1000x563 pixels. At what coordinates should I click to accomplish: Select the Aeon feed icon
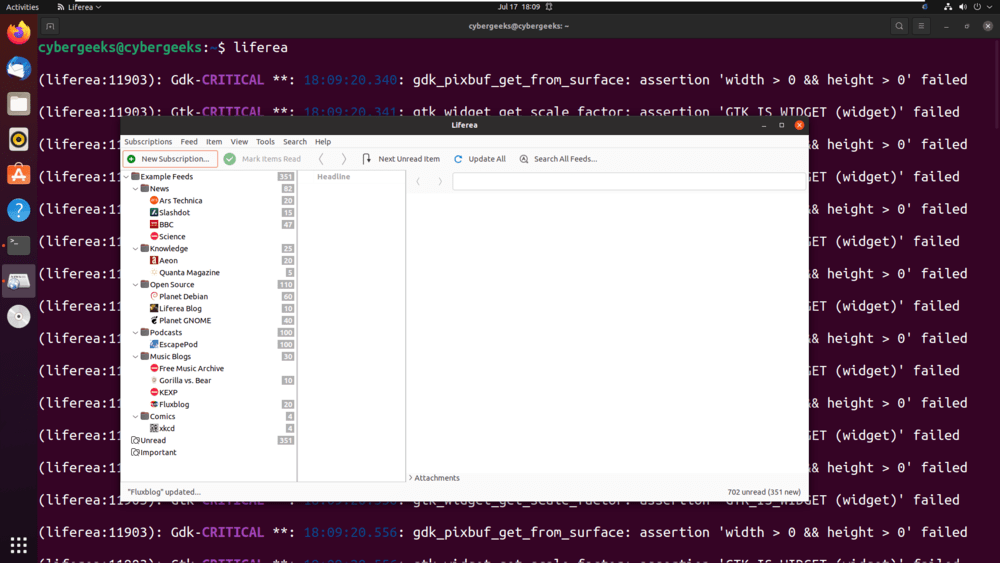pos(154,260)
